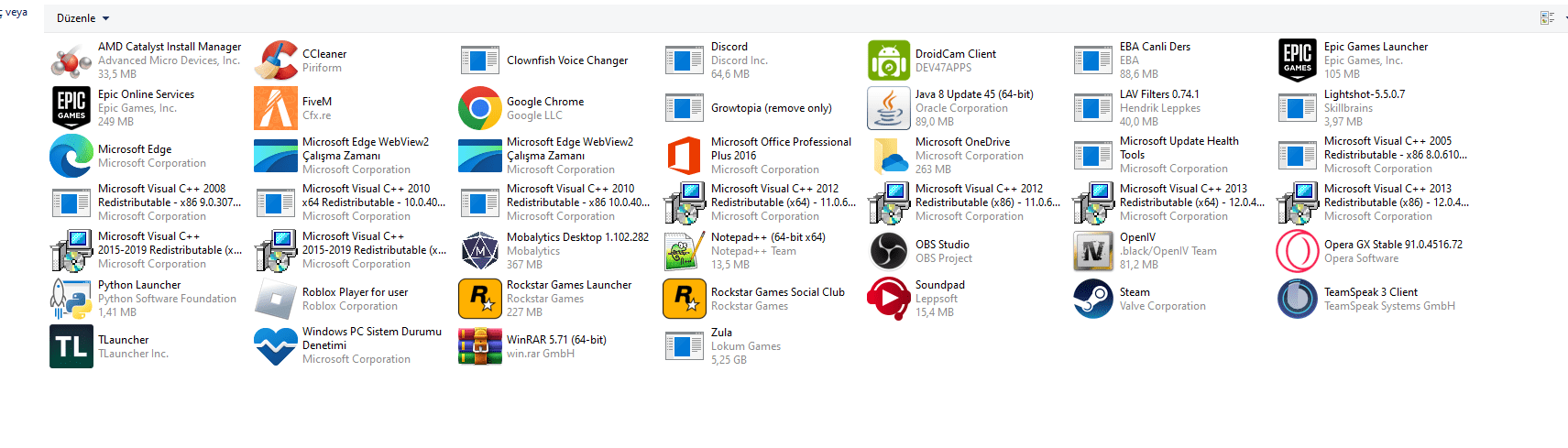Select the CCleaner icon
1568x448 pixels.
click(x=276, y=60)
